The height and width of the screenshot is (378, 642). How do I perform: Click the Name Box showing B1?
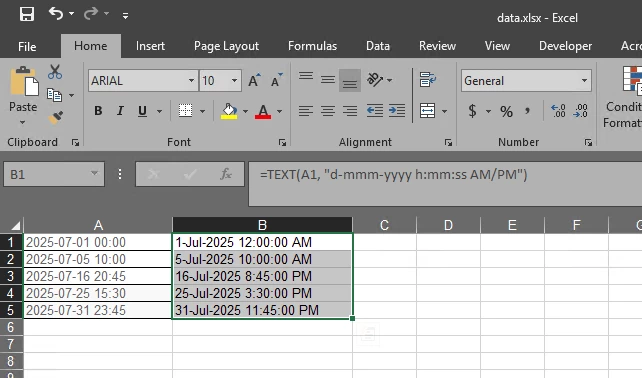click(x=54, y=174)
